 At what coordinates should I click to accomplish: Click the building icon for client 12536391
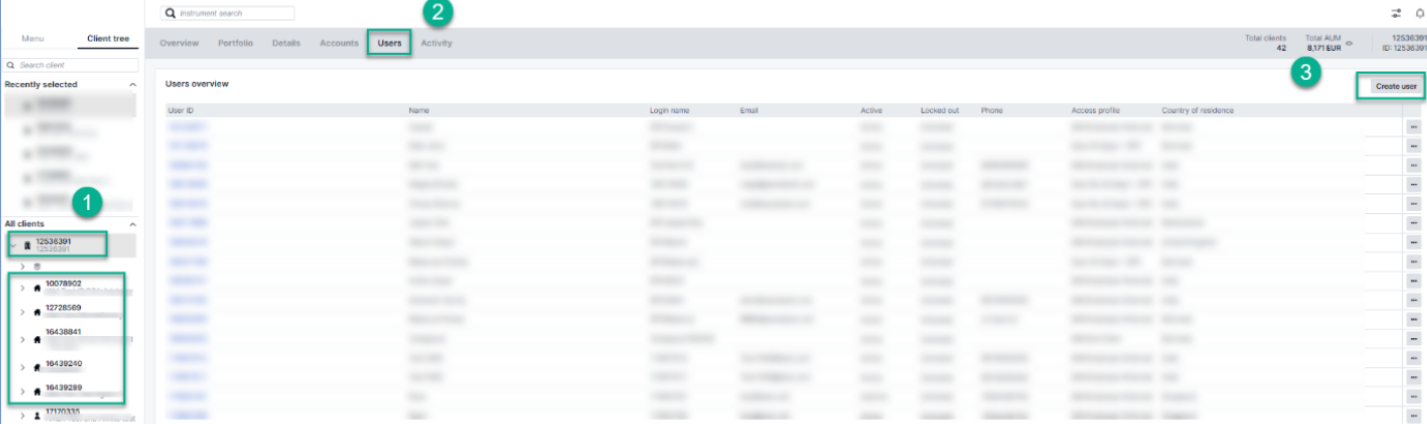[x=27, y=245]
